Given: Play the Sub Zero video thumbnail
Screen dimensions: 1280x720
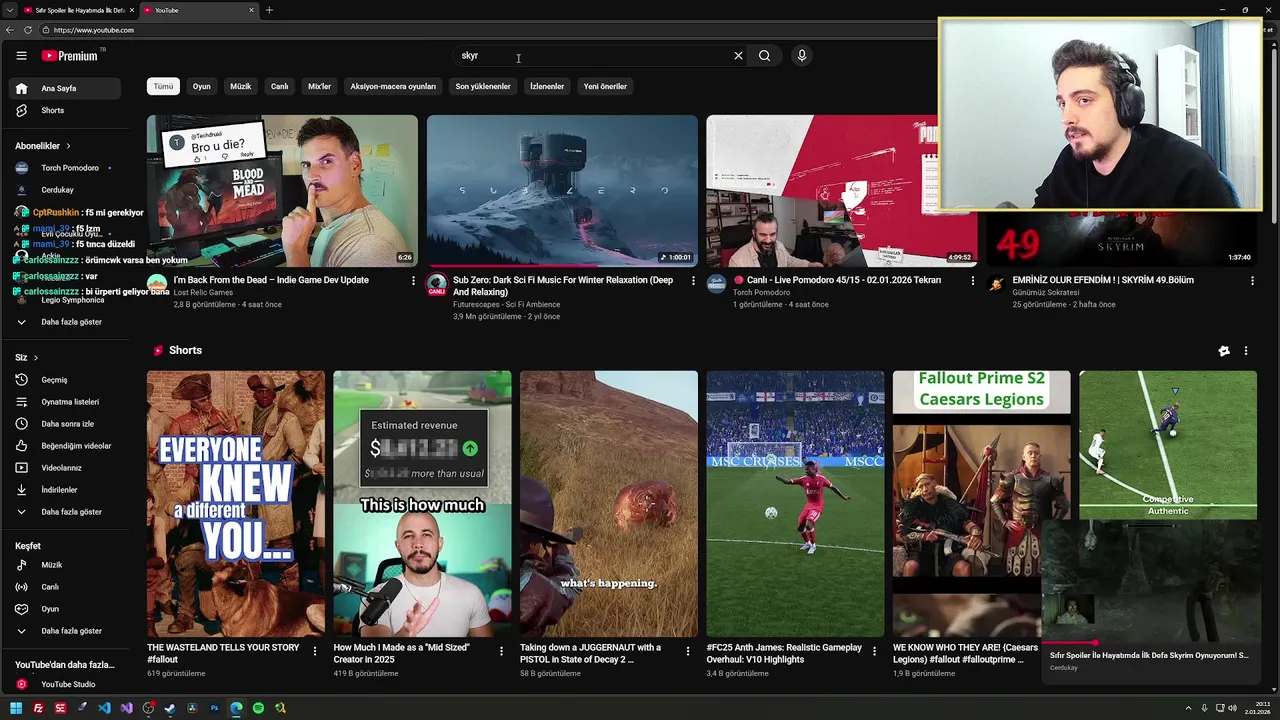Looking at the screenshot, I should click(x=562, y=190).
